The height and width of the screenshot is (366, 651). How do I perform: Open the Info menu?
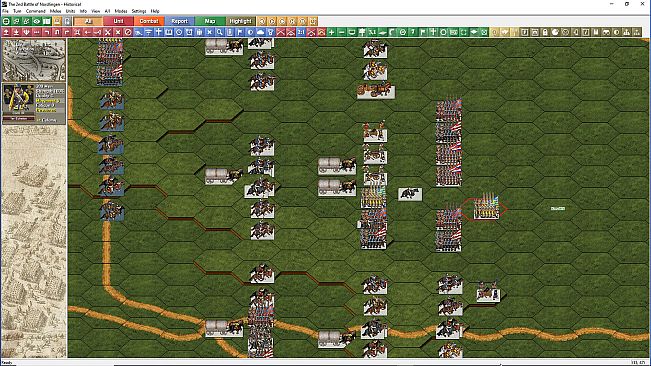coord(83,11)
